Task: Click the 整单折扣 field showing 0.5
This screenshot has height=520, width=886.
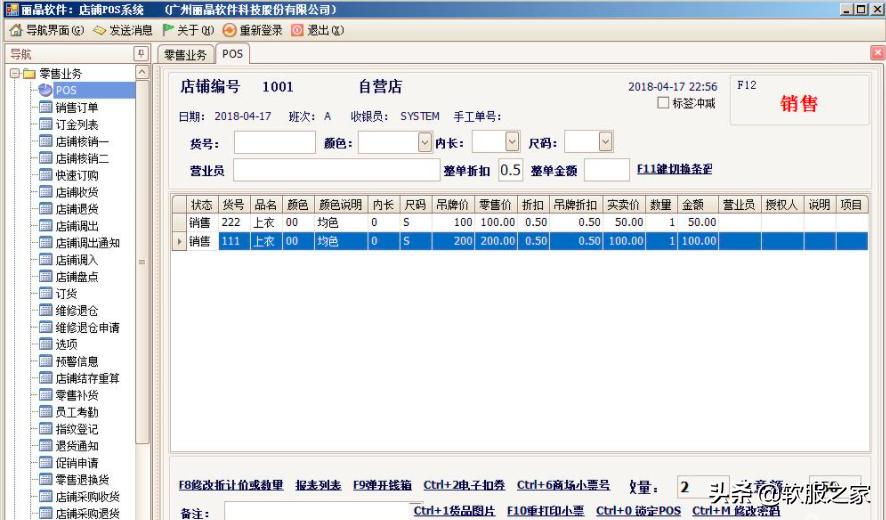Action: click(510, 170)
